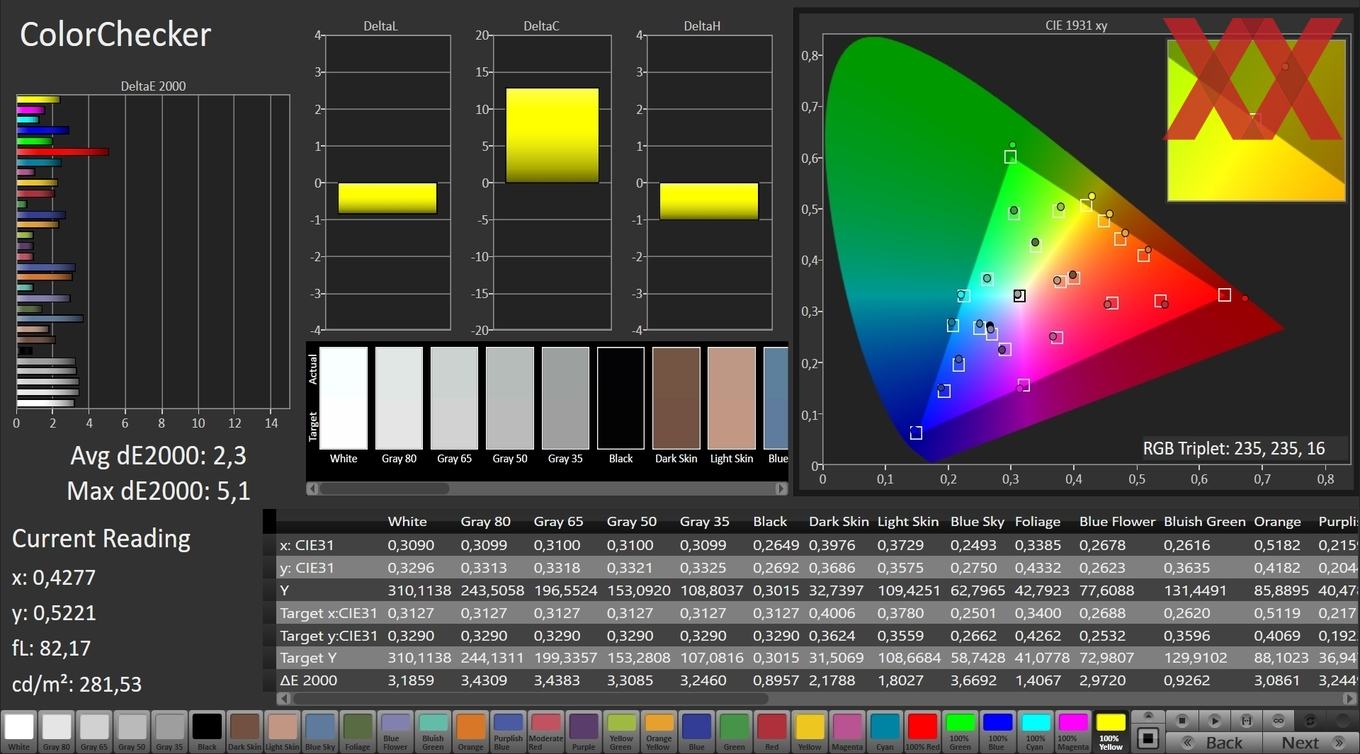Click the refresh circular arrows icon
The width and height of the screenshot is (1360, 754).
pos(1309,721)
